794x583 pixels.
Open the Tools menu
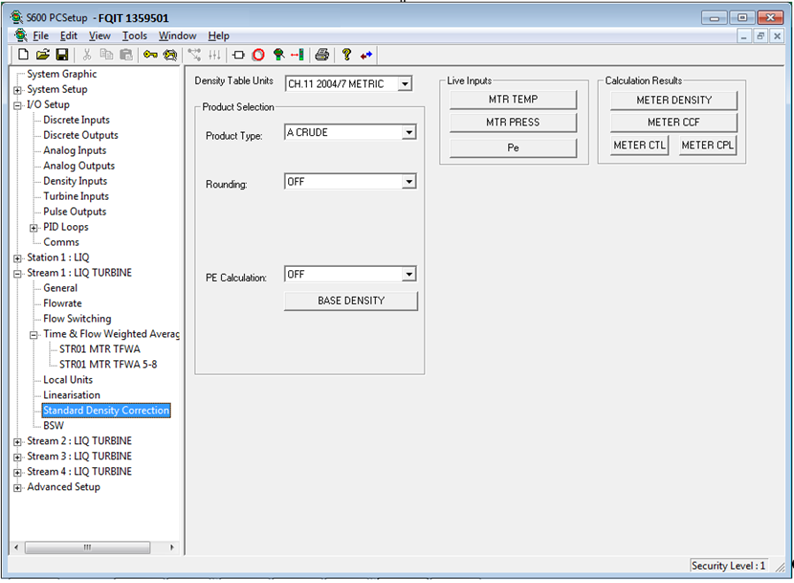[135, 36]
